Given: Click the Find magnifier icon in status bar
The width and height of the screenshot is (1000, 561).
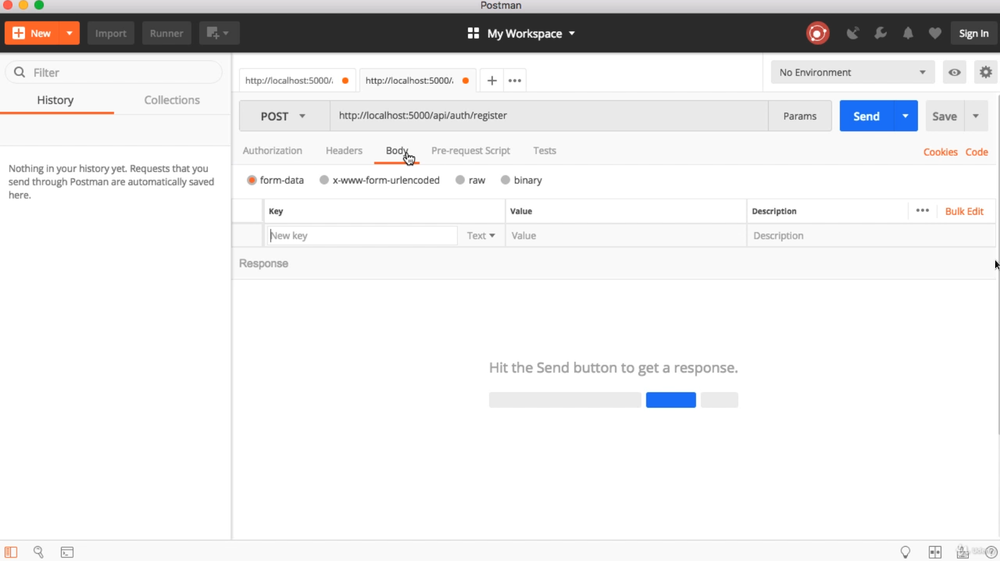Looking at the screenshot, I should 39,552.
